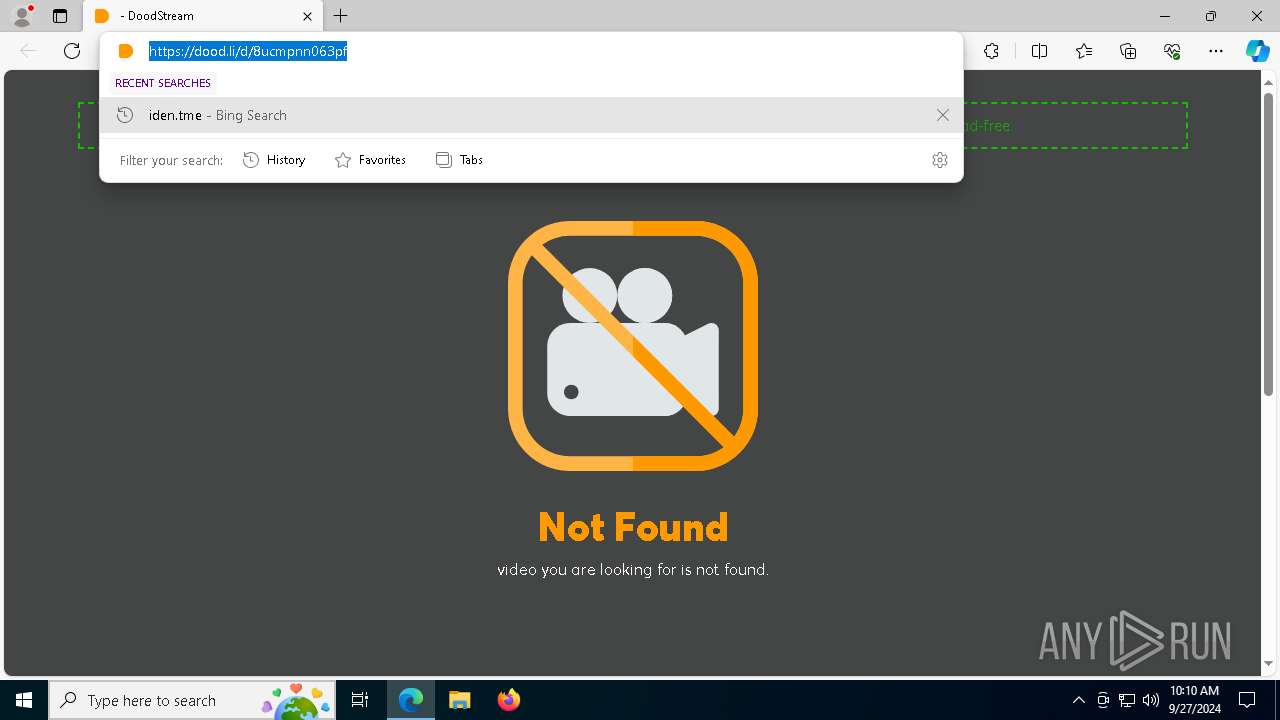The width and height of the screenshot is (1280, 720).
Task: Open the Windows Start menu
Action: pyautogui.click(x=24, y=700)
